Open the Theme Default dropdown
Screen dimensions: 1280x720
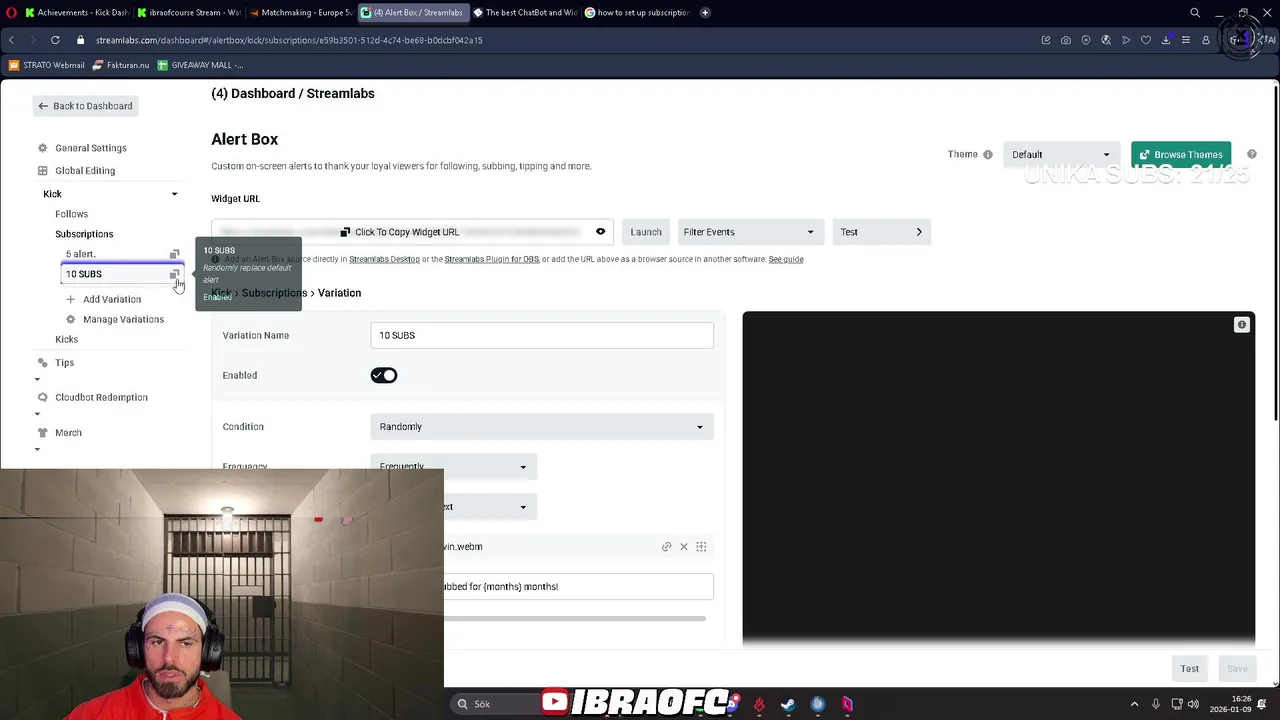pos(1061,154)
